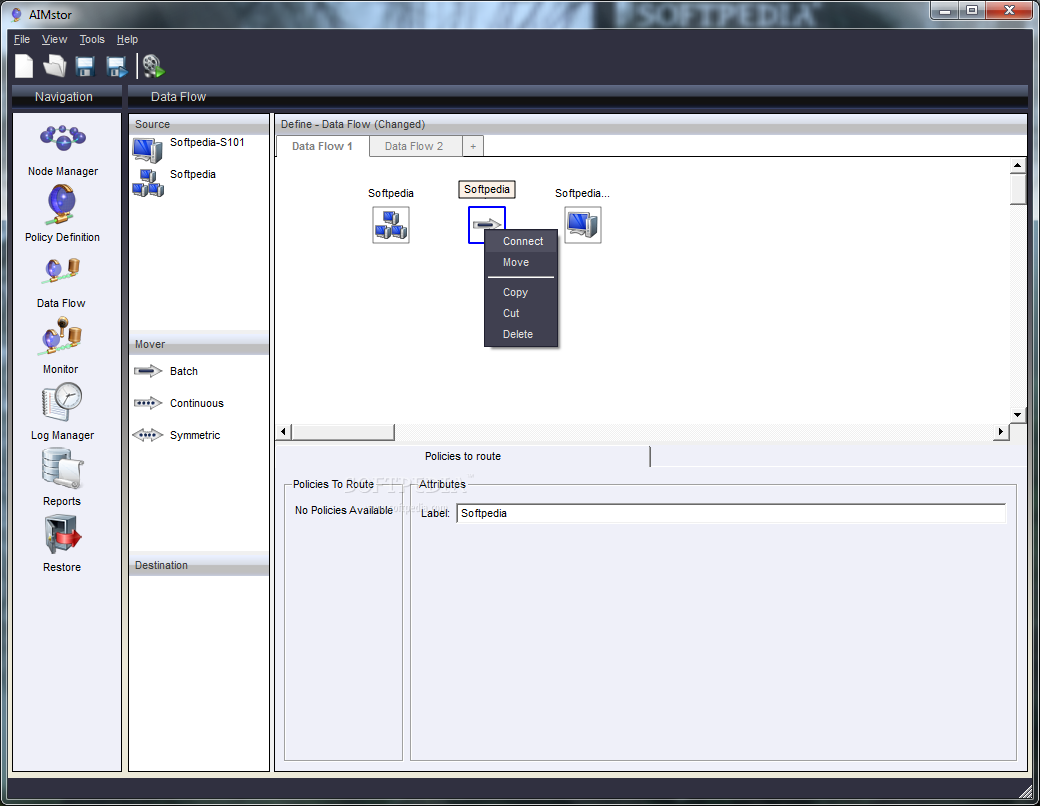Click the vertical scrollbar thumb
Viewport: 1040px width, 806px height.
[x=1017, y=189]
